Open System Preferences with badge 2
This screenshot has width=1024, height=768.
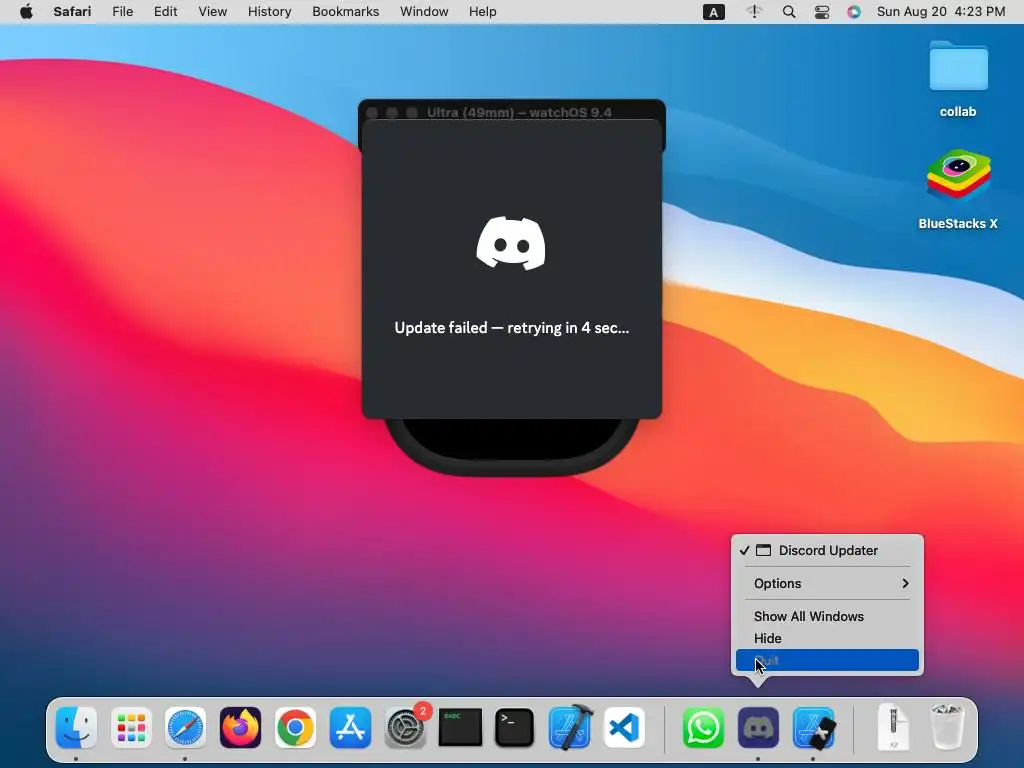[x=406, y=728]
